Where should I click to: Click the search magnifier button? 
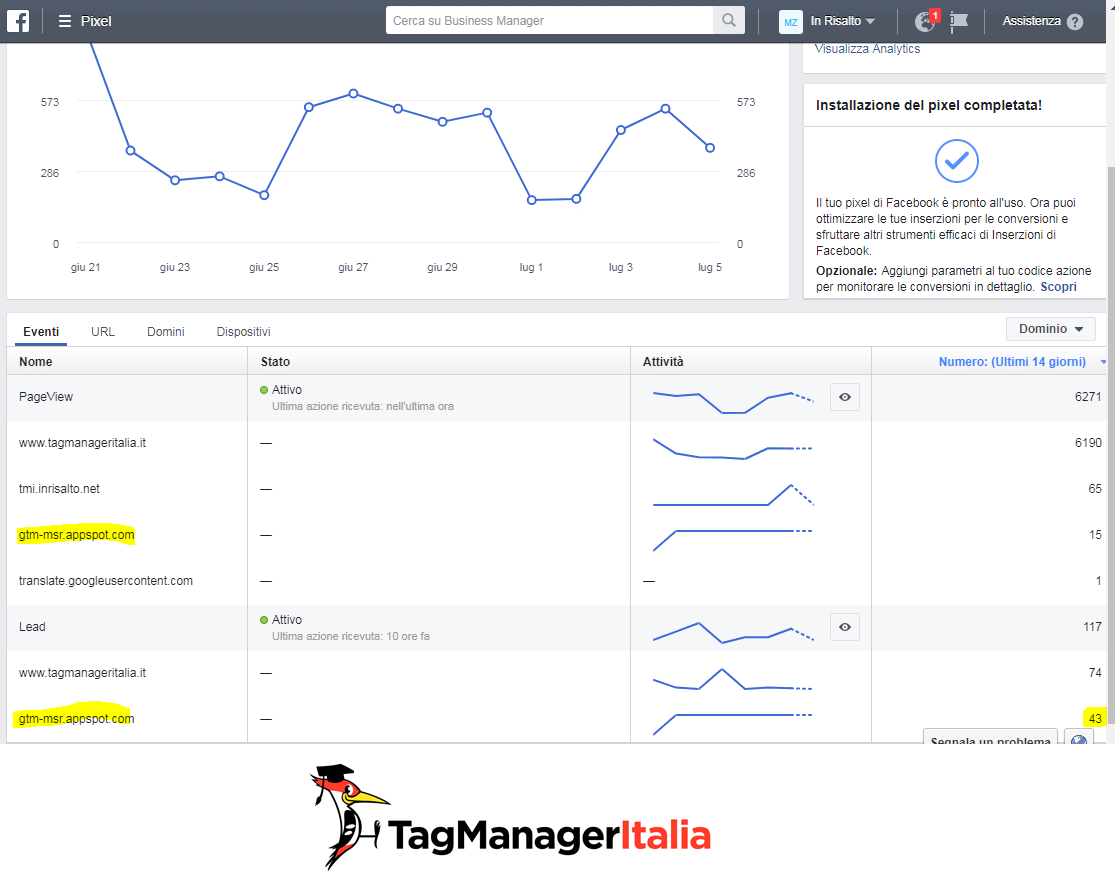point(729,21)
